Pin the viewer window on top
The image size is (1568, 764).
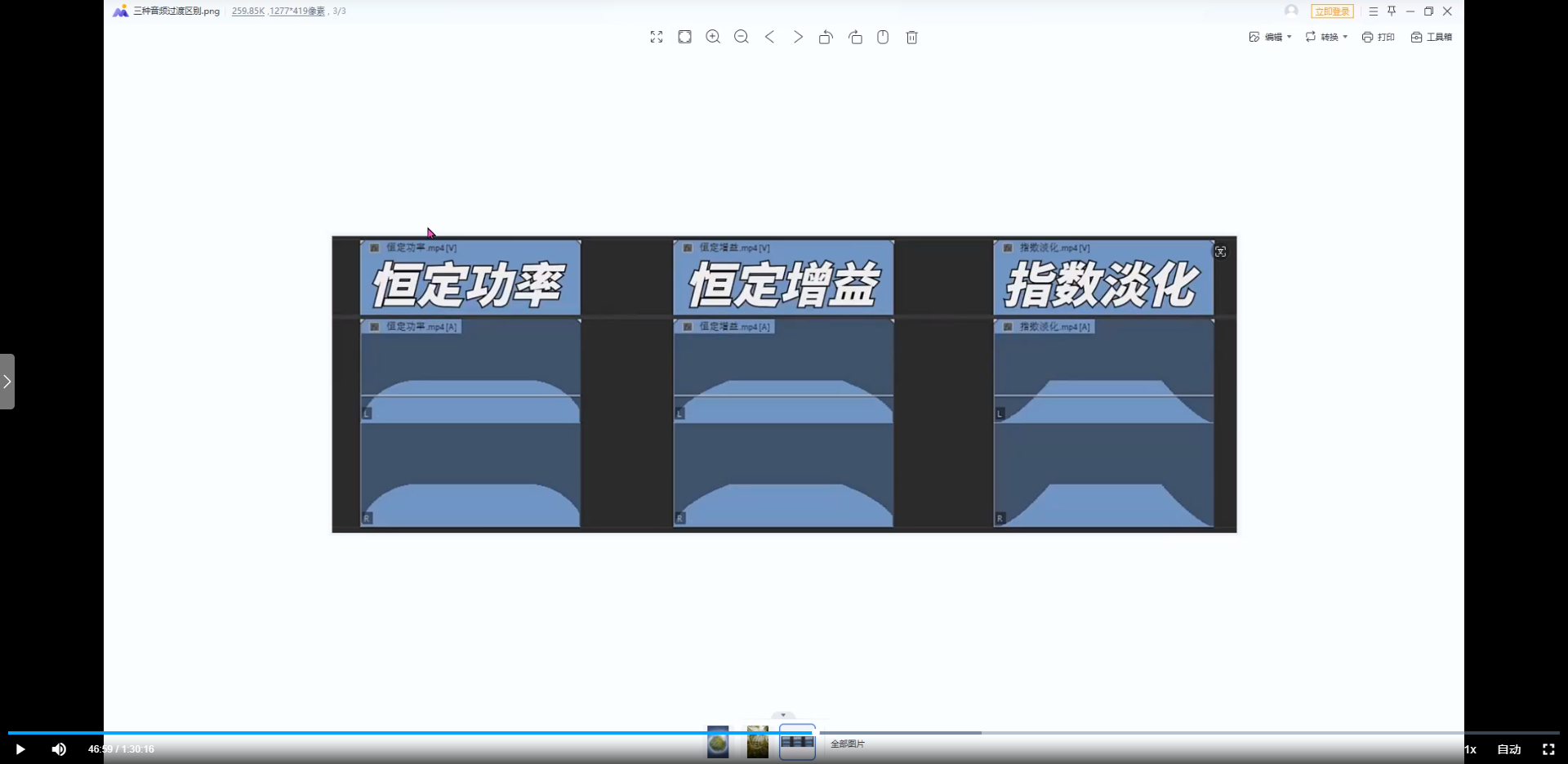coord(1392,11)
